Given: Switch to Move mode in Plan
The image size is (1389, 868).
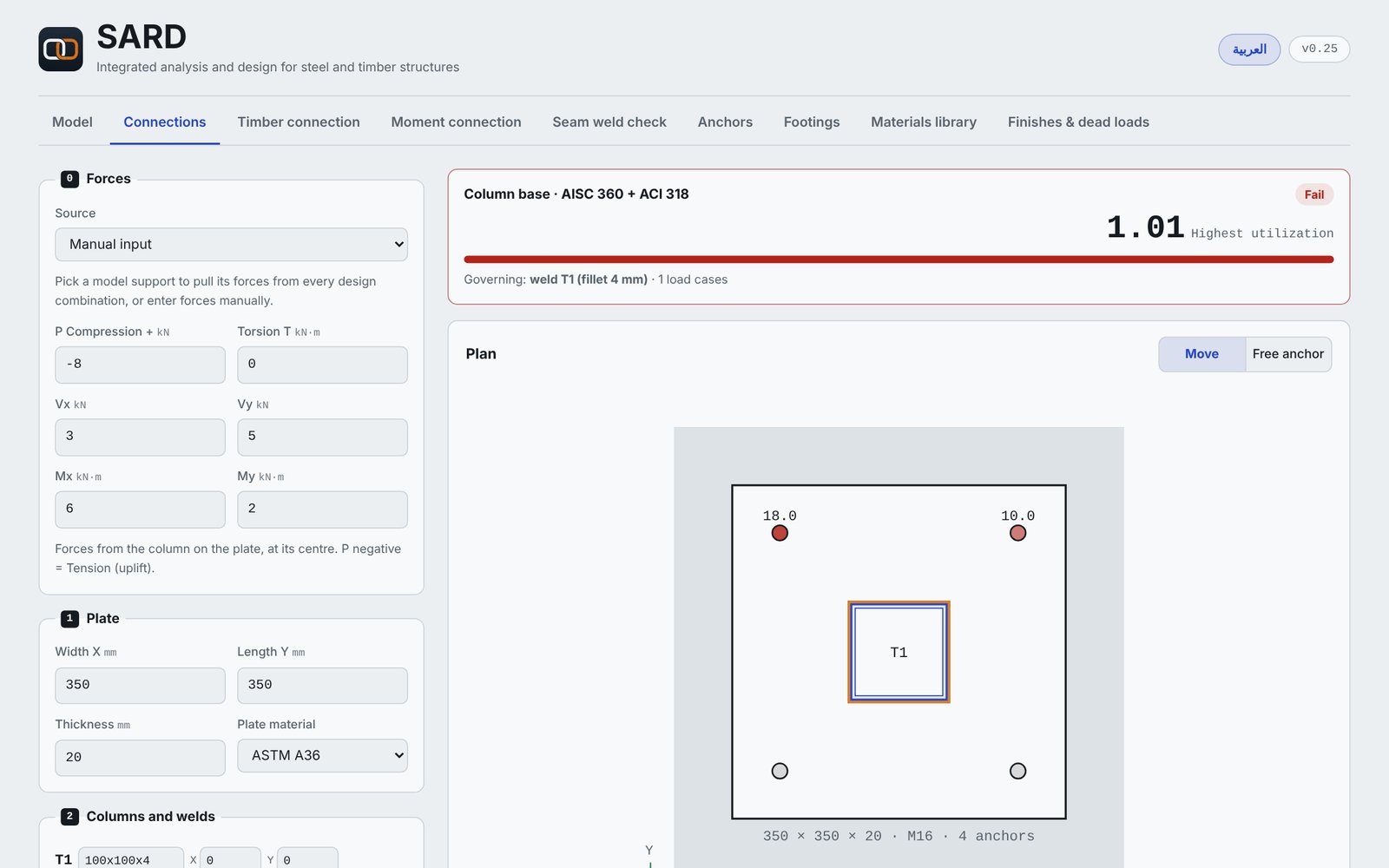Looking at the screenshot, I should coord(1201,354).
